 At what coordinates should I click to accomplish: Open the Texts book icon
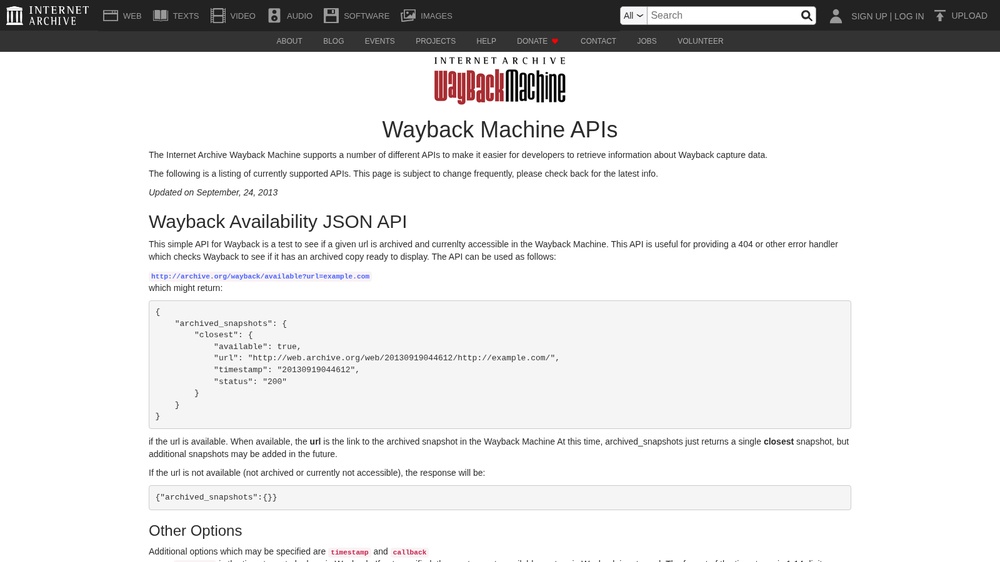(x=161, y=15)
